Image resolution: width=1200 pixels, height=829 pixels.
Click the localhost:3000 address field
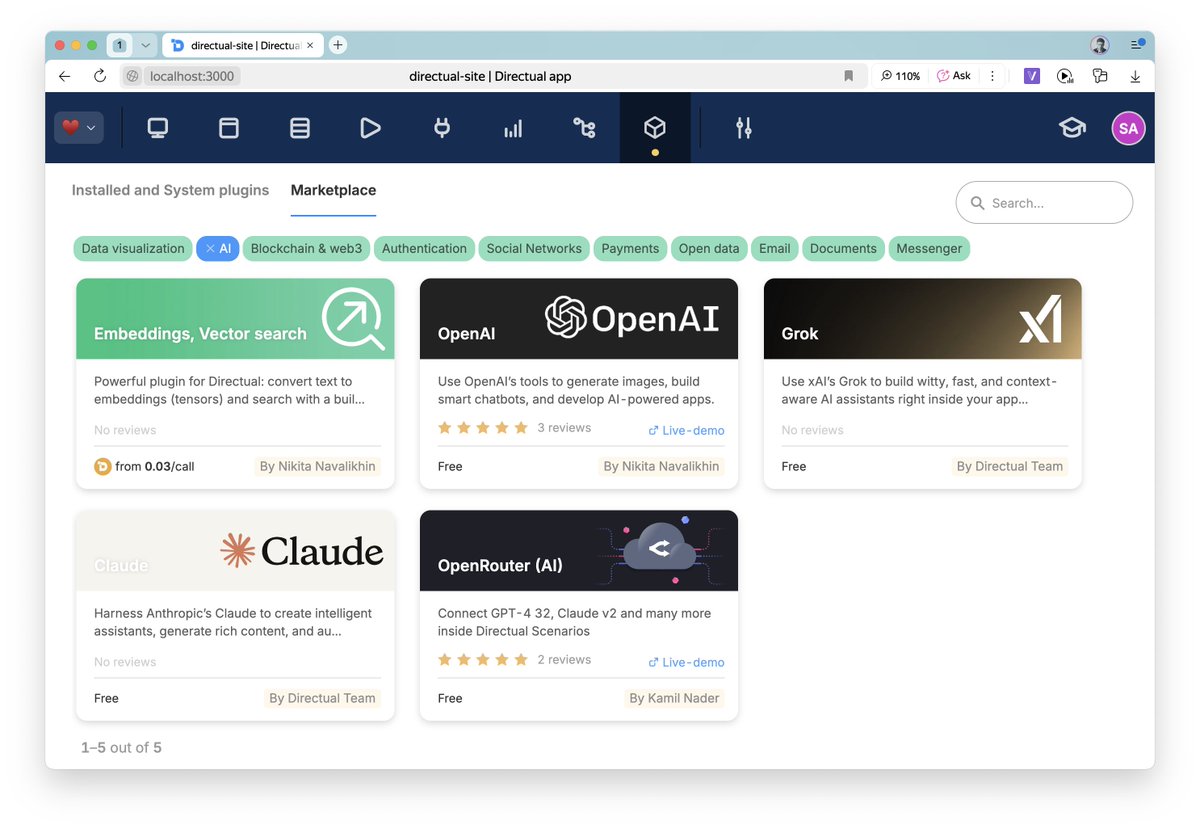click(191, 76)
